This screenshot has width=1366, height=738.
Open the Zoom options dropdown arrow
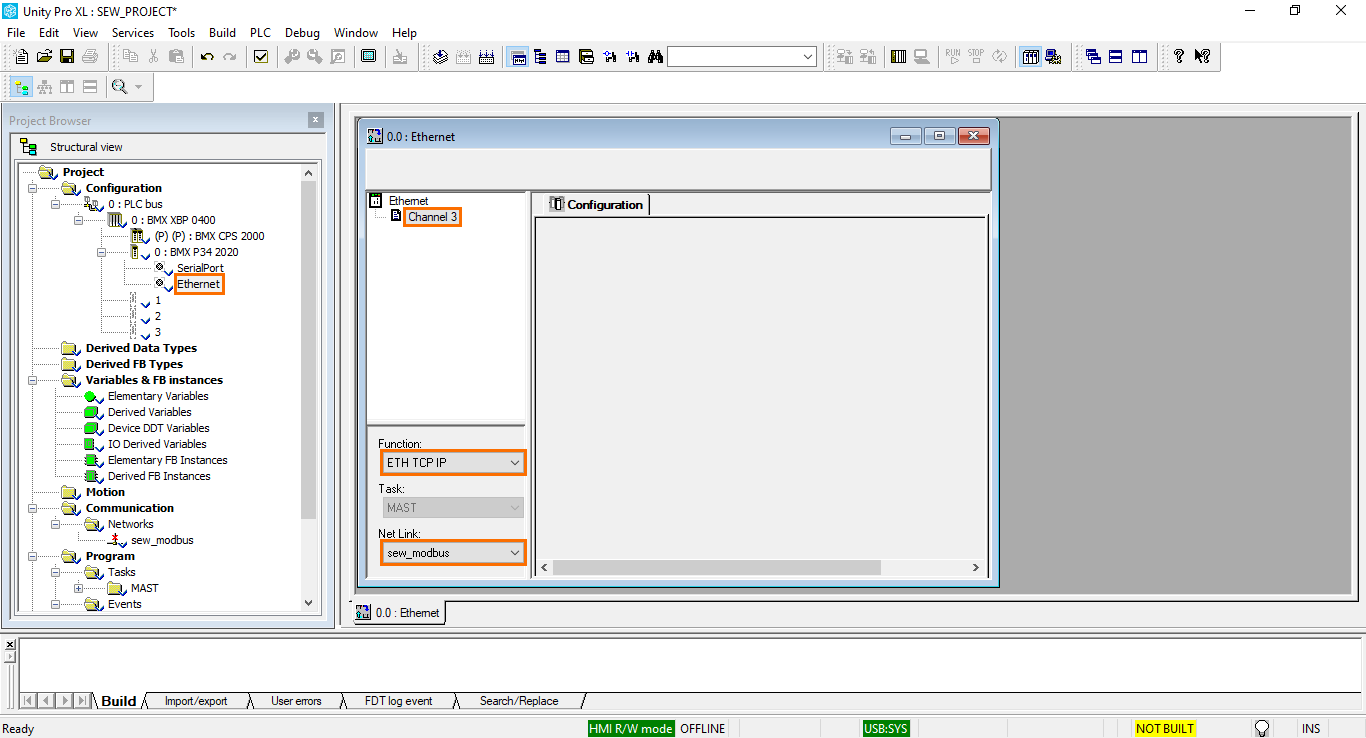tap(138, 87)
